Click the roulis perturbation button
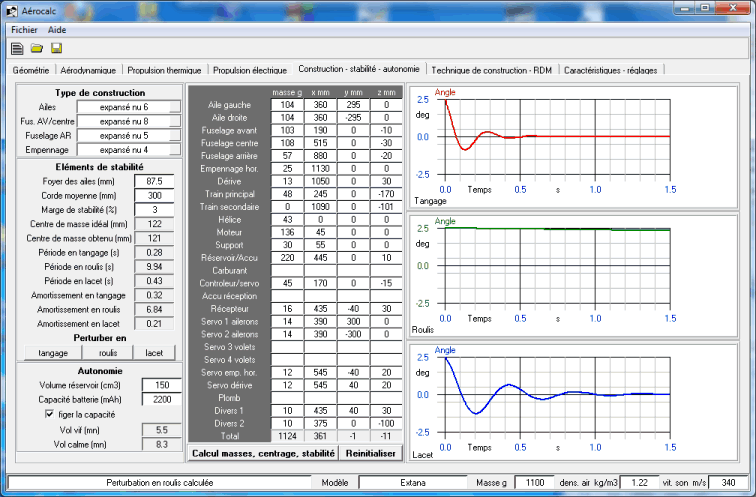This screenshot has height=497, width=756. pyautogui.click(x=108, y=353)
